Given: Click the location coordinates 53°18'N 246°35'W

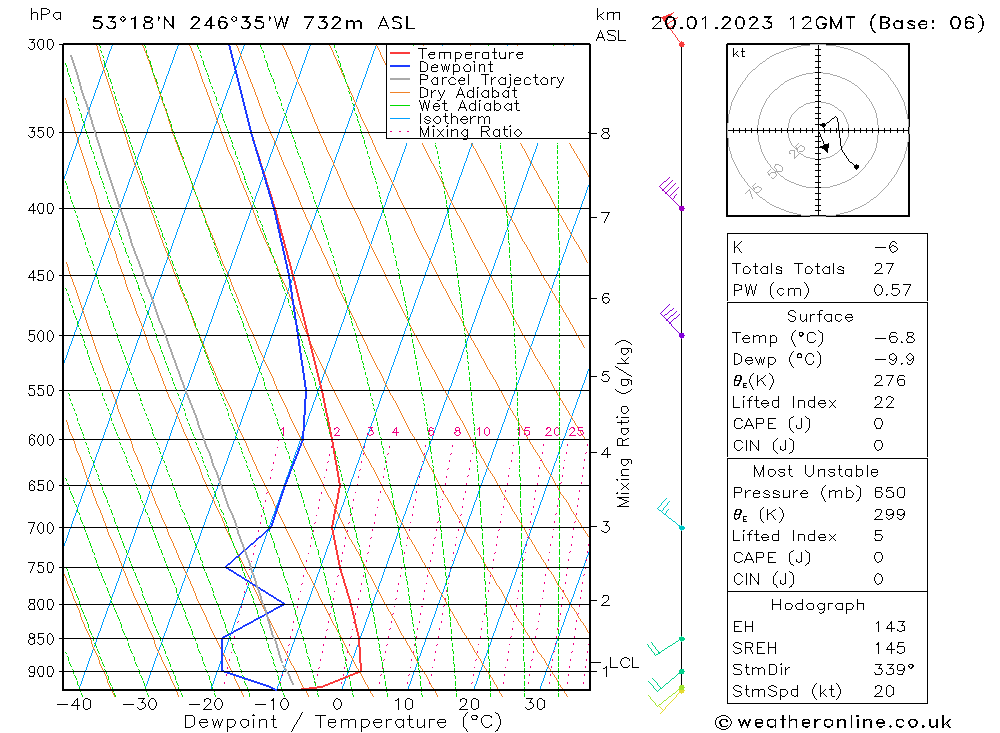Looking at the screenshot, I should click(x=191, y=24).
